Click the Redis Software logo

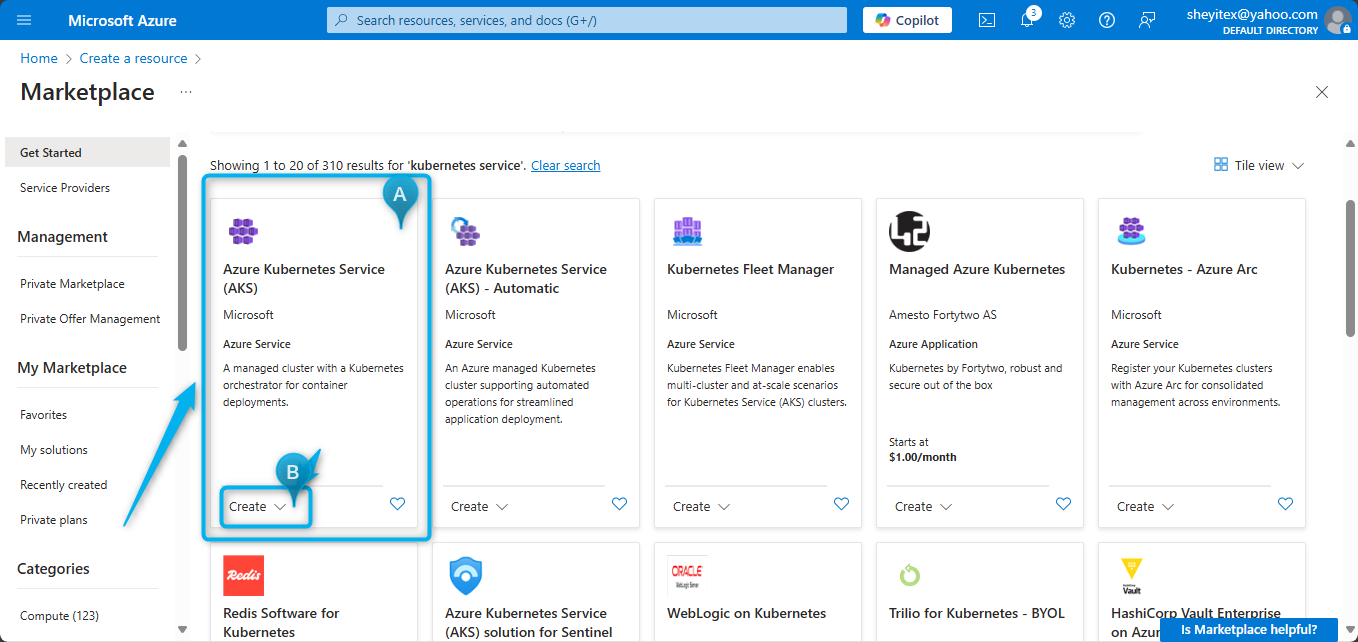coord(243,575)
